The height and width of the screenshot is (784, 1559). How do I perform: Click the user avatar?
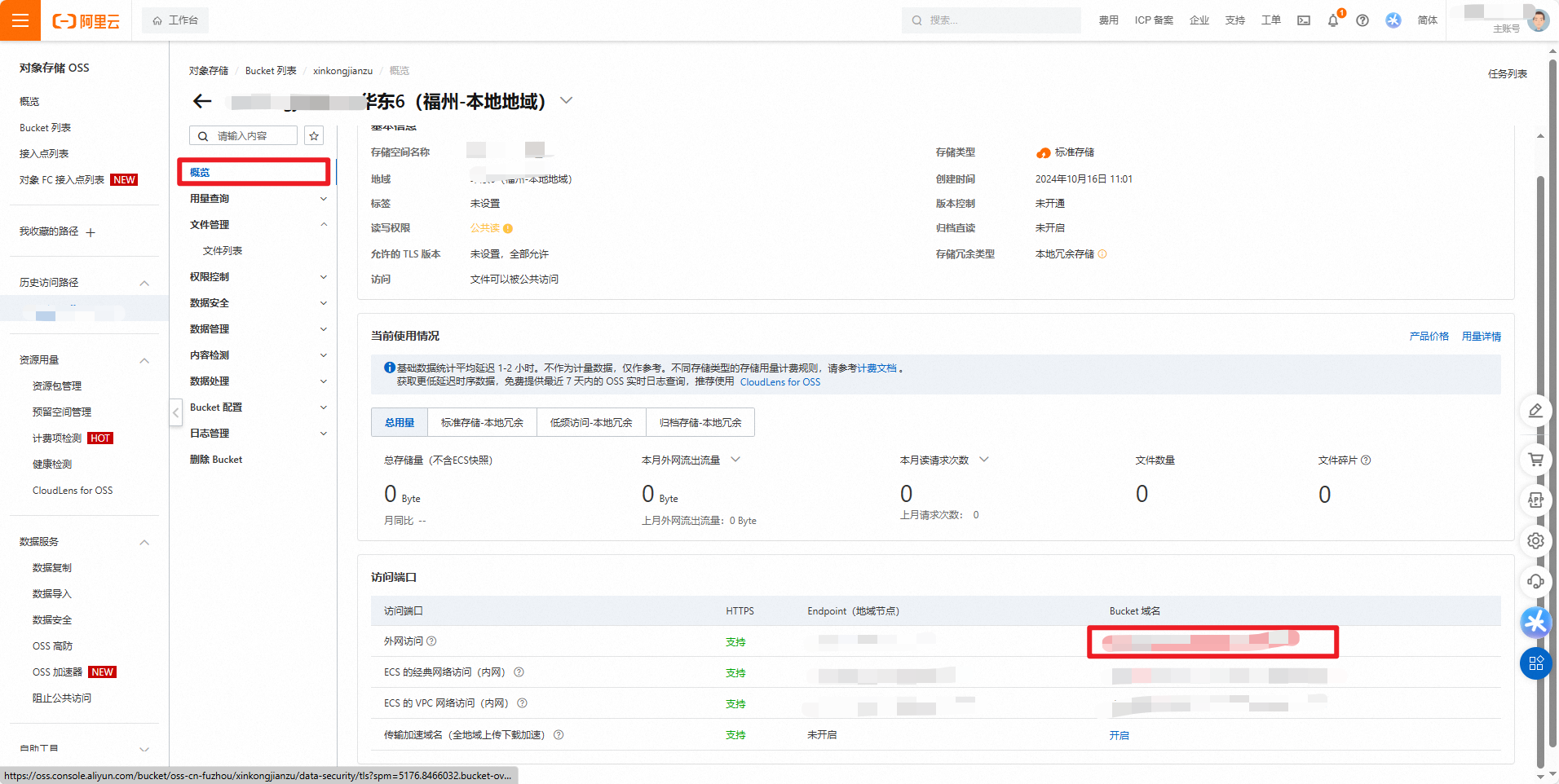[x=1539, y=20]
